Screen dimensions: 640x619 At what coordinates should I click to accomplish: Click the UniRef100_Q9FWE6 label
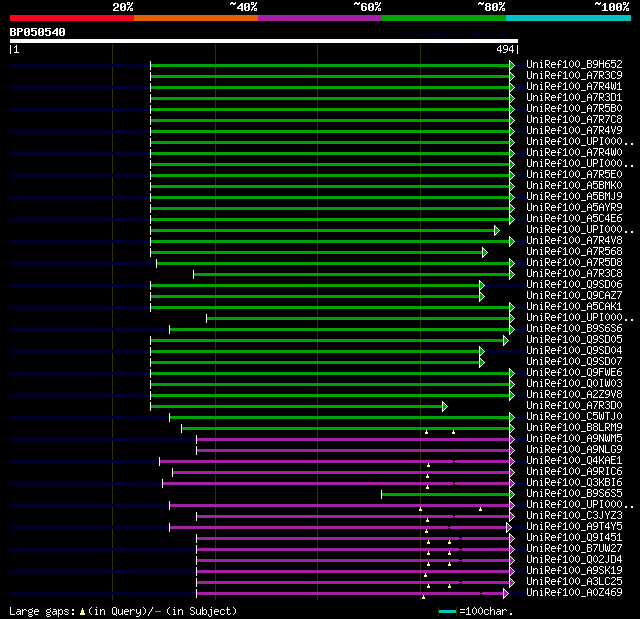(x=574, y=373)
